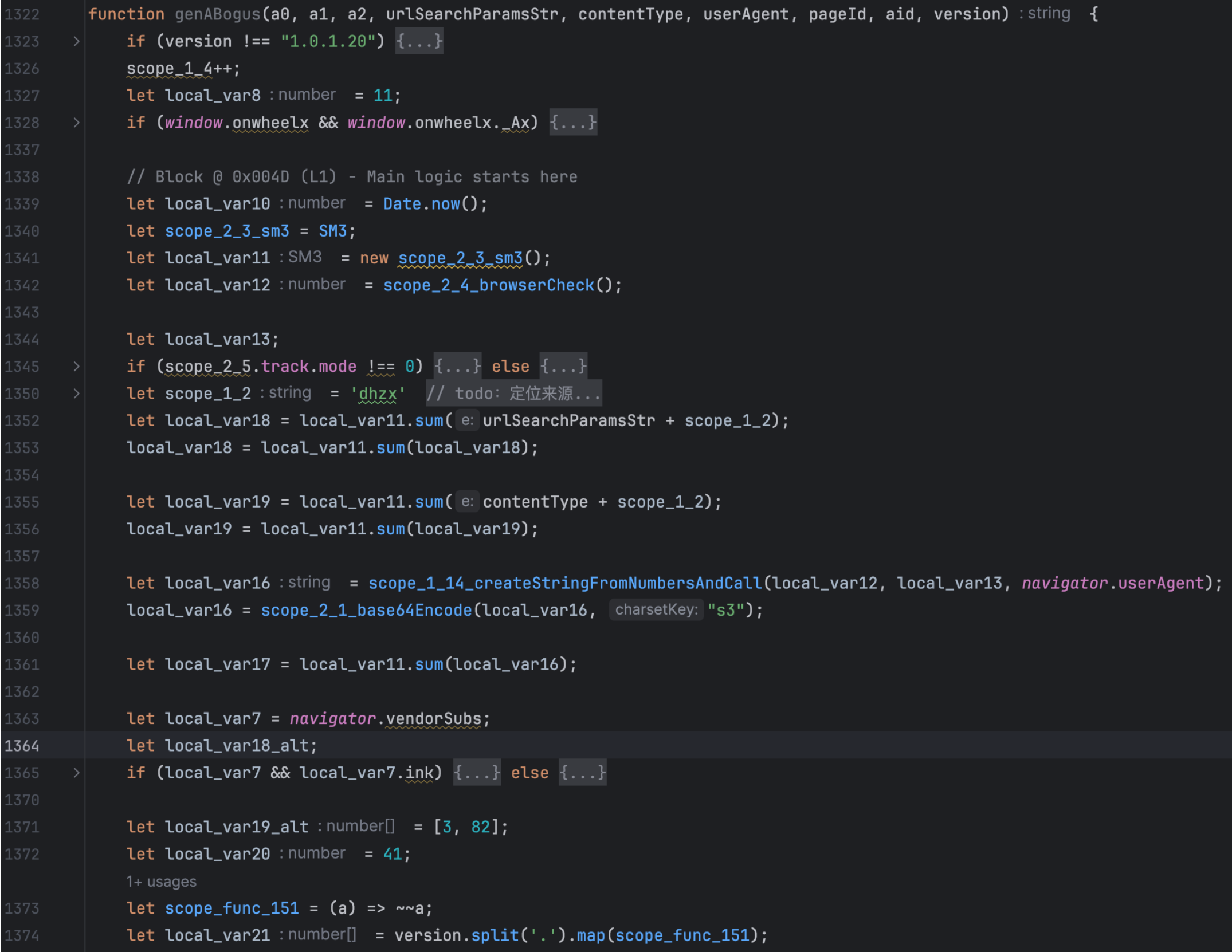Expand fold arrow next to line 1350

tap(76, 394)
